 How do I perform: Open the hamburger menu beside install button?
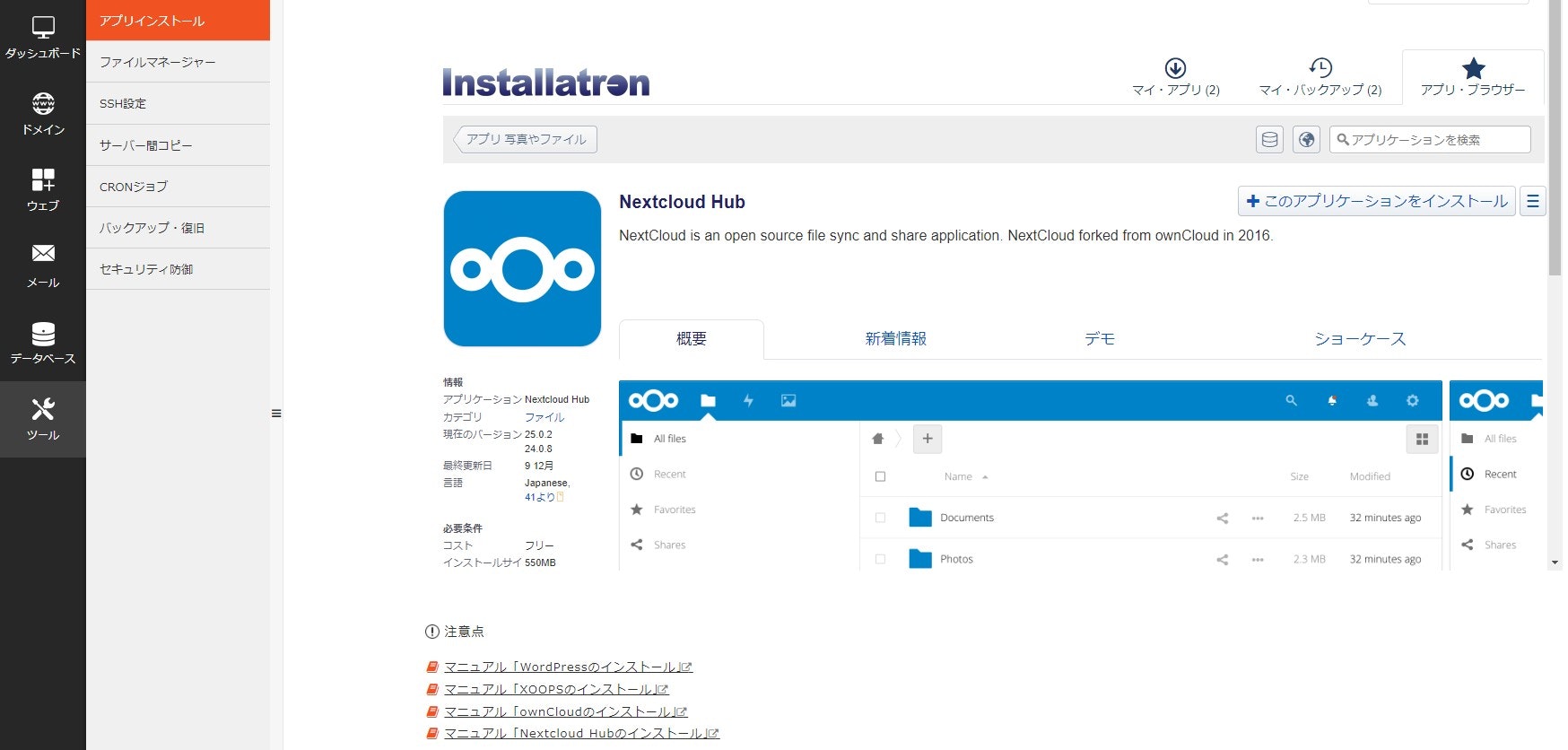tap(1532, 201)
